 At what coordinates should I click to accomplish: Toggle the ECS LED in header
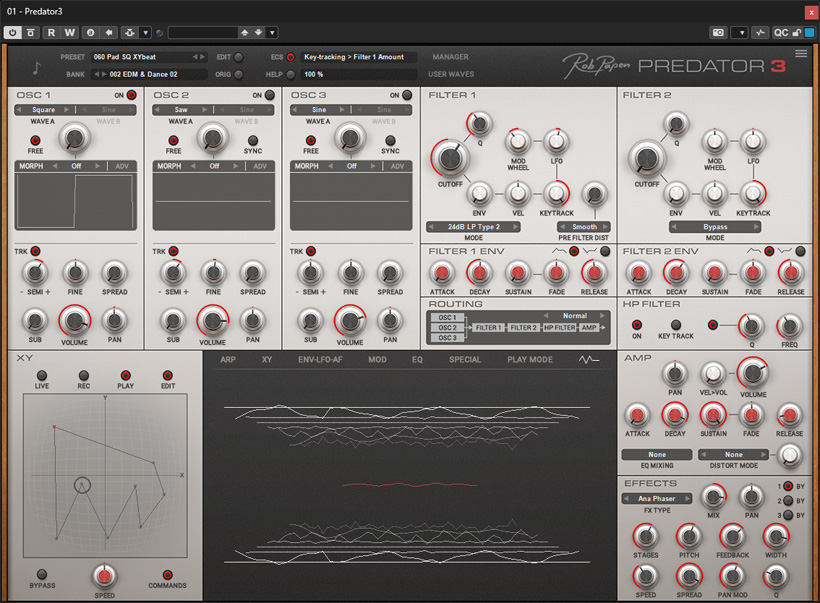point(290,57)
